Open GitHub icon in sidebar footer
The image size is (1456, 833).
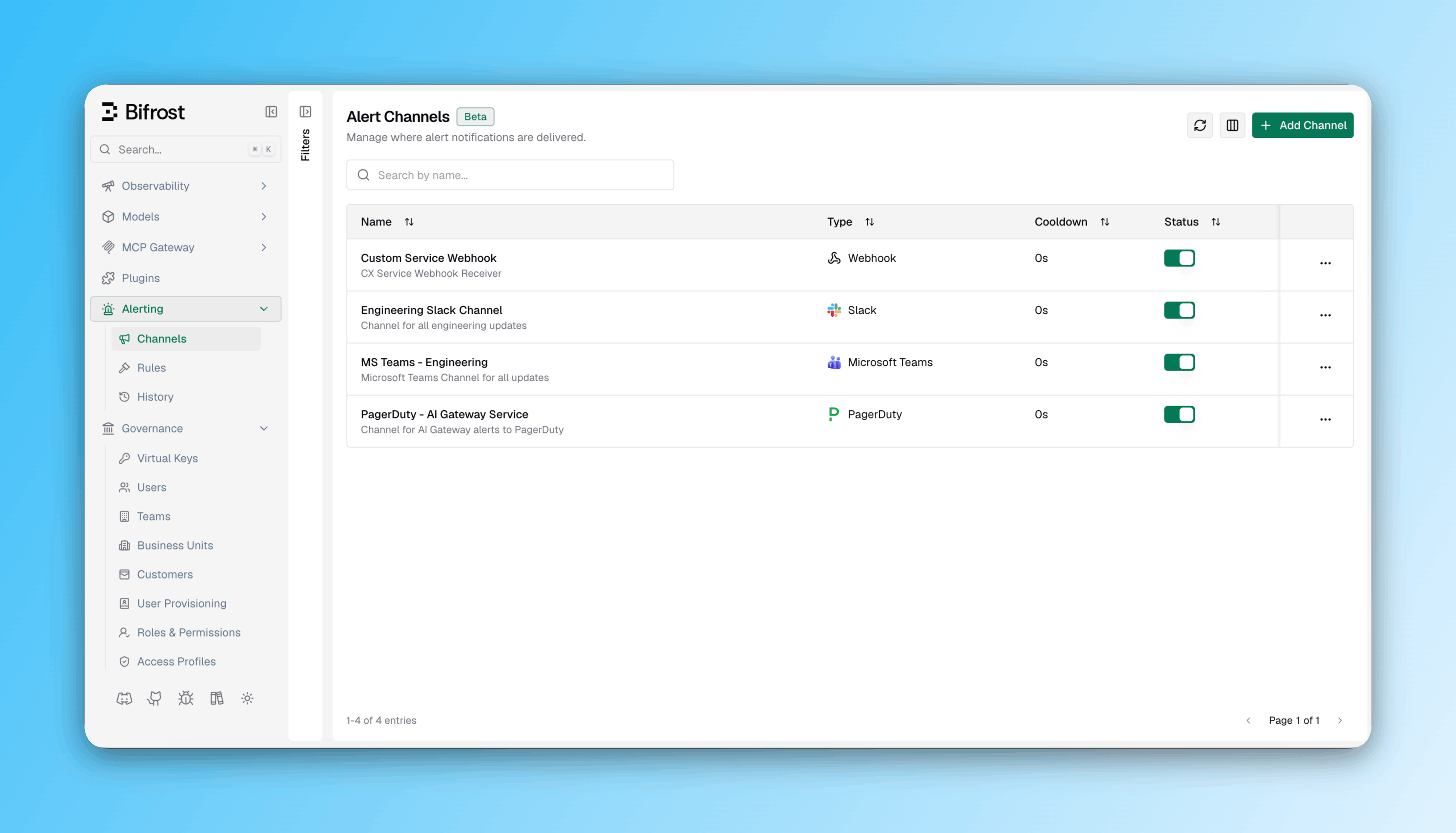[x=155, y=698]
